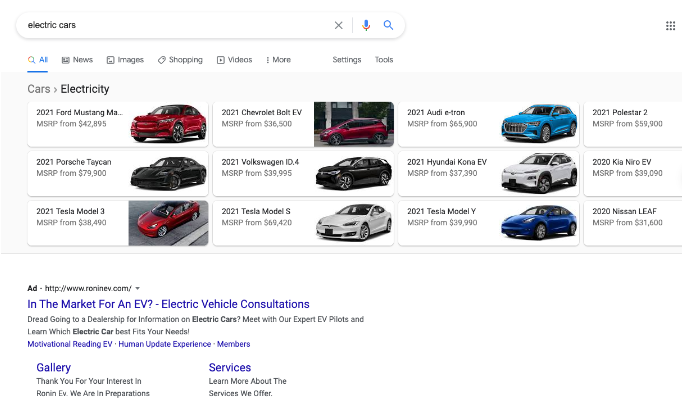This screenshot has width=692, height=407.
Task: Open the Gallery sitelink
Action: tap(53, 368)
